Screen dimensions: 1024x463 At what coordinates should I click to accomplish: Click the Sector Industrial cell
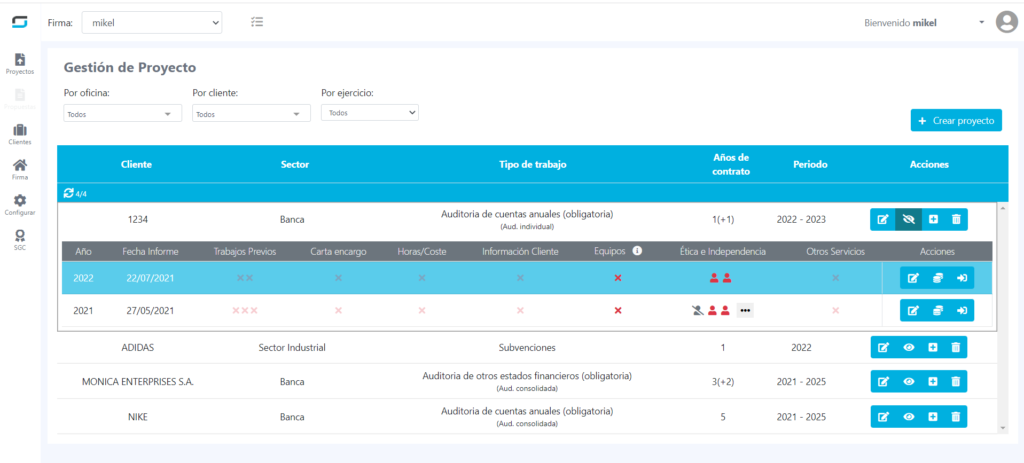coord(292,347)
